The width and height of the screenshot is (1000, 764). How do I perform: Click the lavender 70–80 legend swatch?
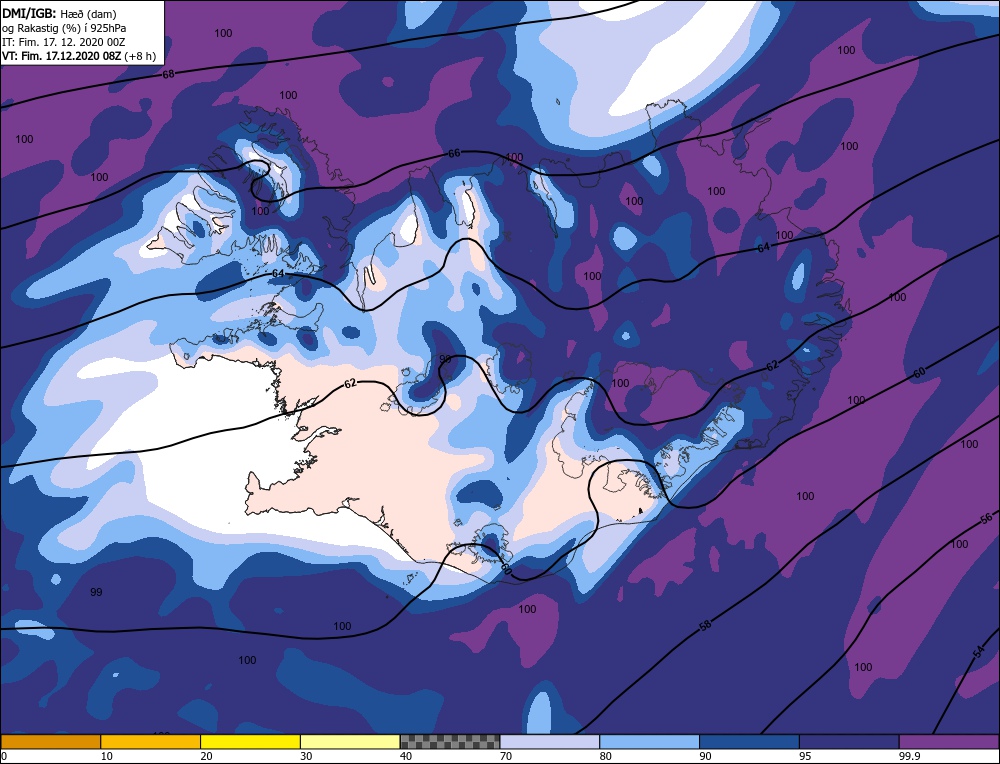point(550,742)
